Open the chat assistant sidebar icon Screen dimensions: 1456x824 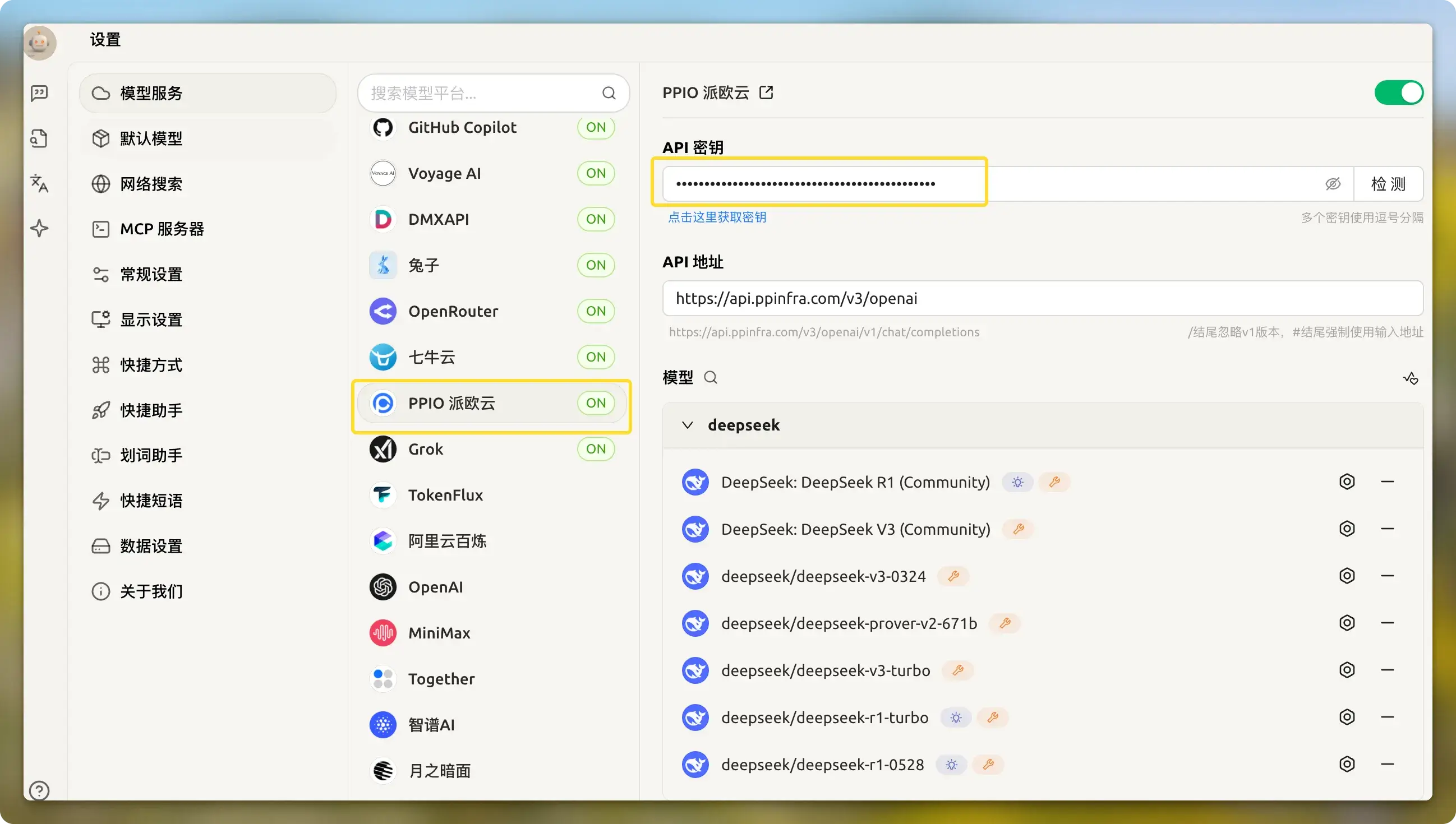click(x=39, y=93)
